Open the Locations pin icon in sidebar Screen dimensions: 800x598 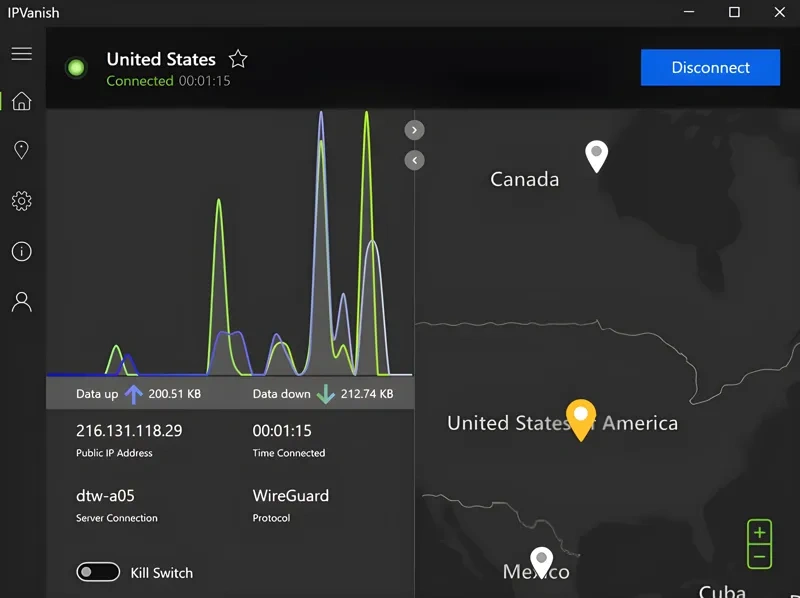click(x=21, y=150)
